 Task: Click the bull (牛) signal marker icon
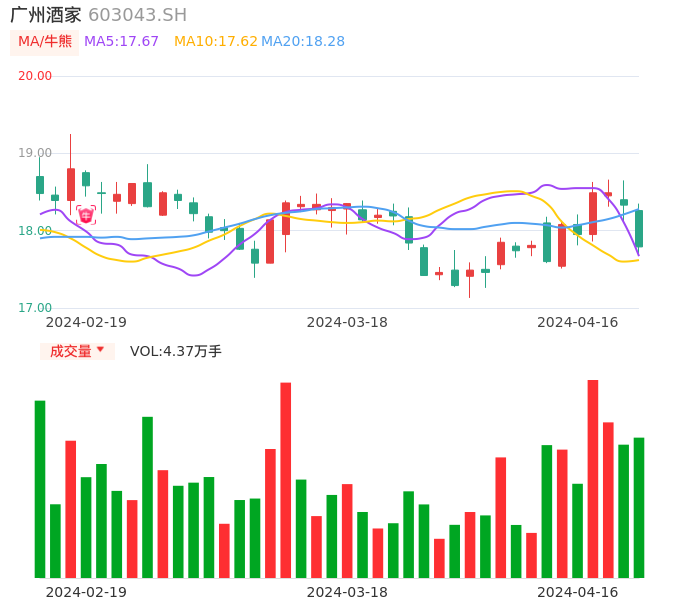(x=86, y=215)
